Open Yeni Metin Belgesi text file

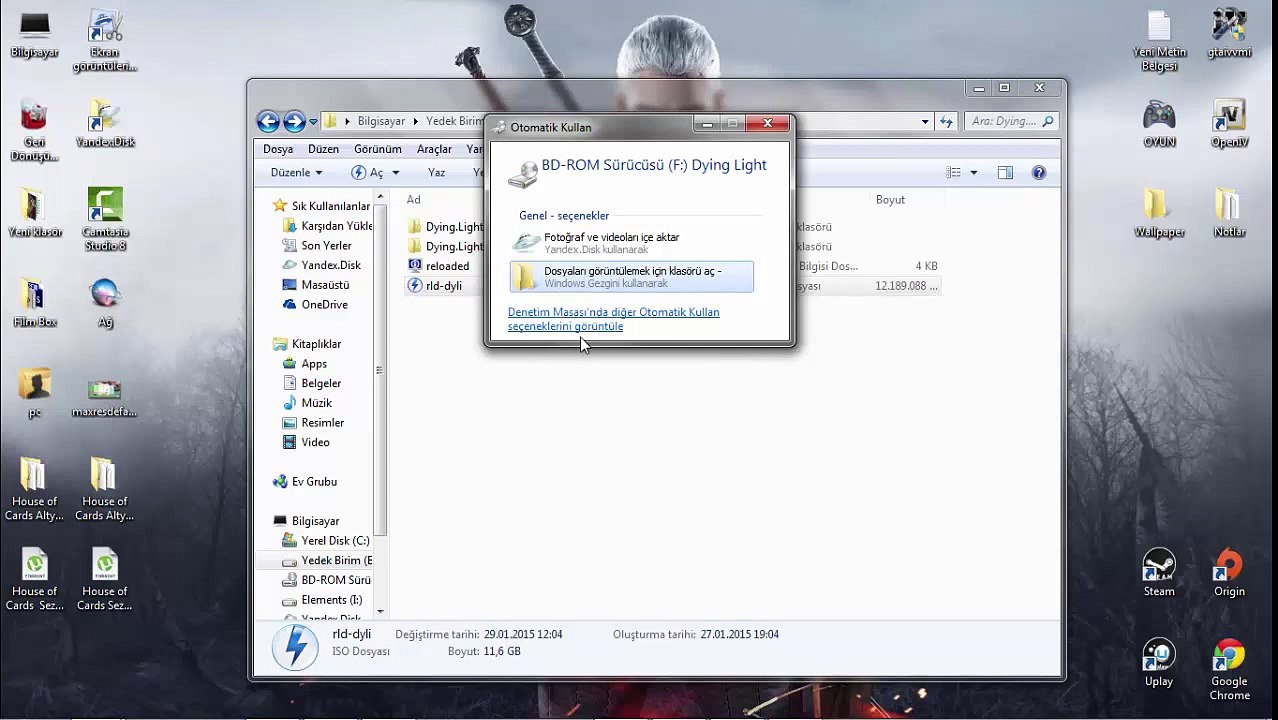1159,40
